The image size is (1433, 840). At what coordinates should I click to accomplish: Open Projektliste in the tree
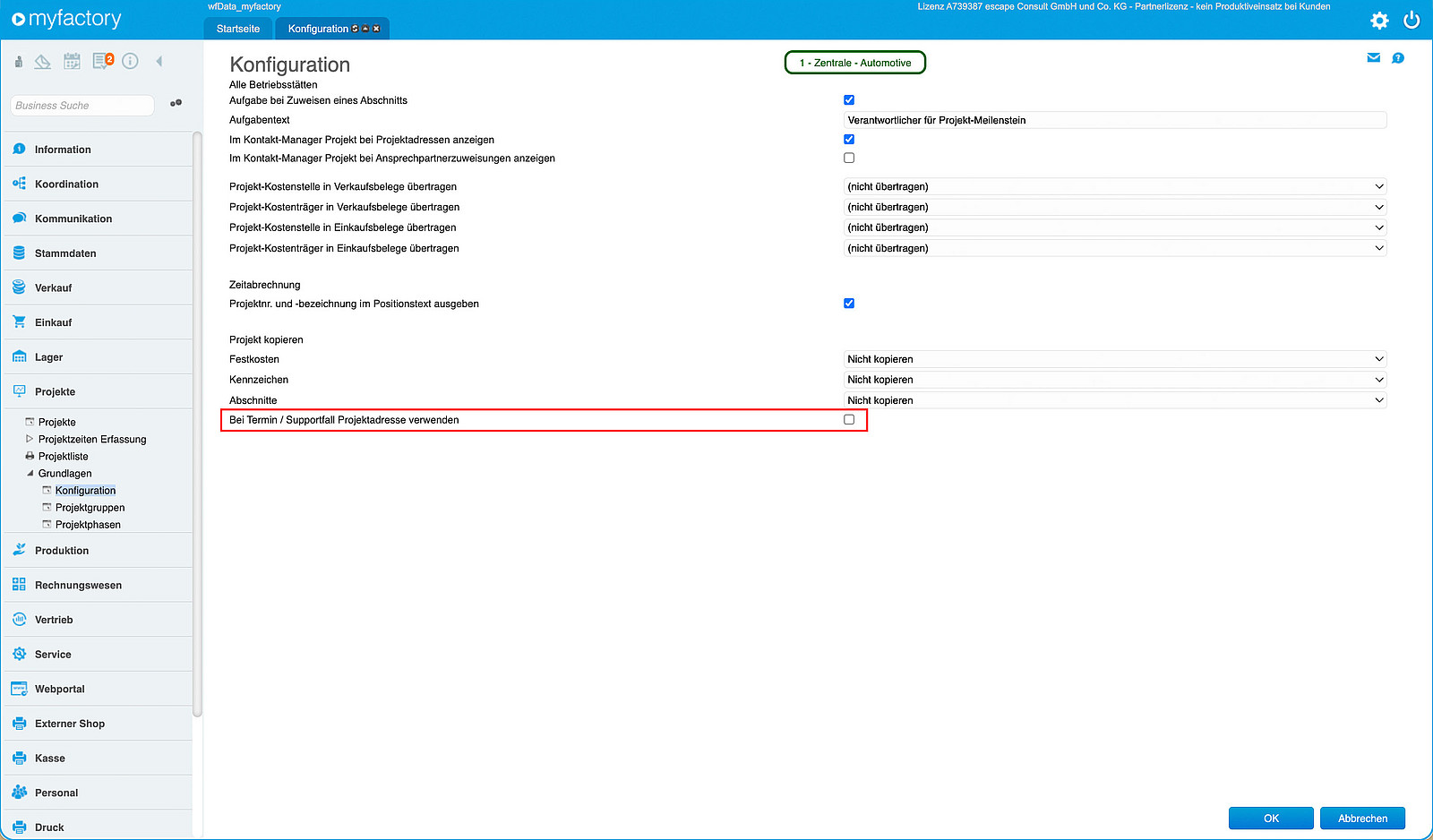(64, 456)
